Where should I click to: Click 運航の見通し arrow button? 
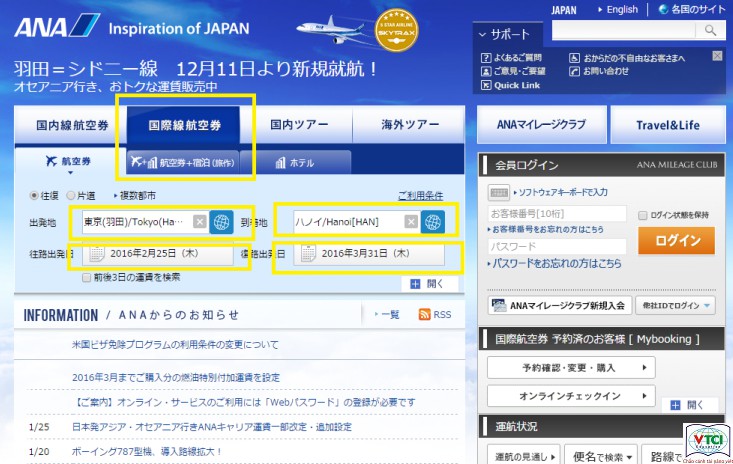tap(524, 456)
